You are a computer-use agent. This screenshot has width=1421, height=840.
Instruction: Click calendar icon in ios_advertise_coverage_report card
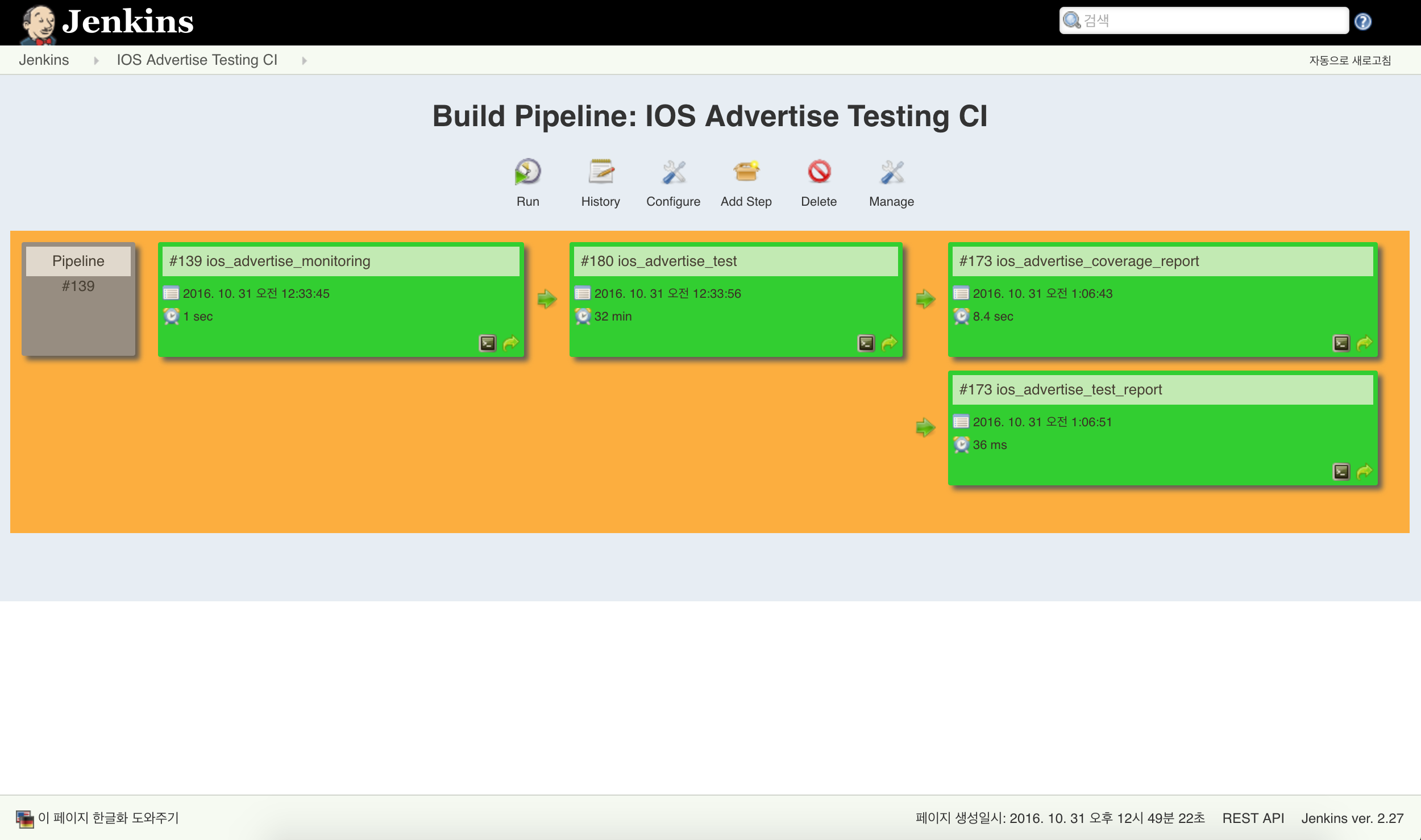(x=961, y=293)
